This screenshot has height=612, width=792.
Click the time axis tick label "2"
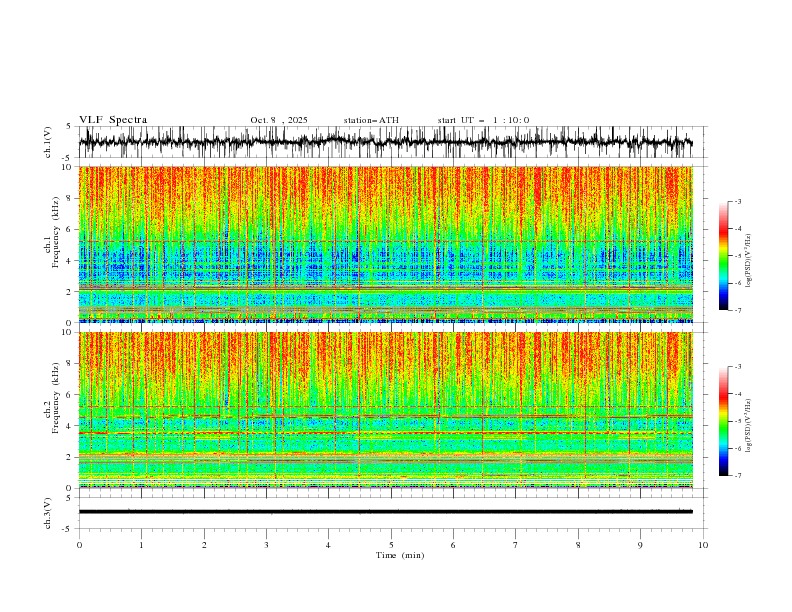click(204, 545)
